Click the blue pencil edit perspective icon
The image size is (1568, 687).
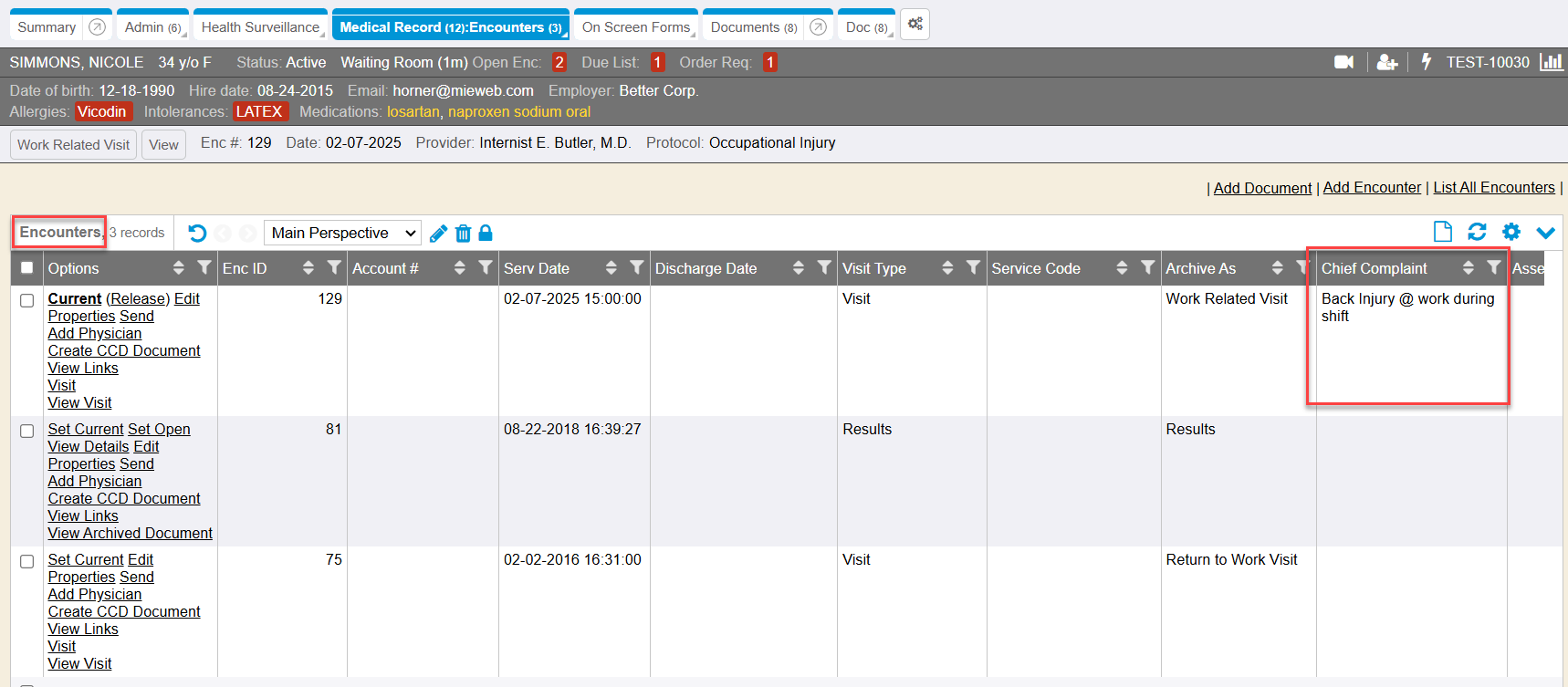pos(438,234)
